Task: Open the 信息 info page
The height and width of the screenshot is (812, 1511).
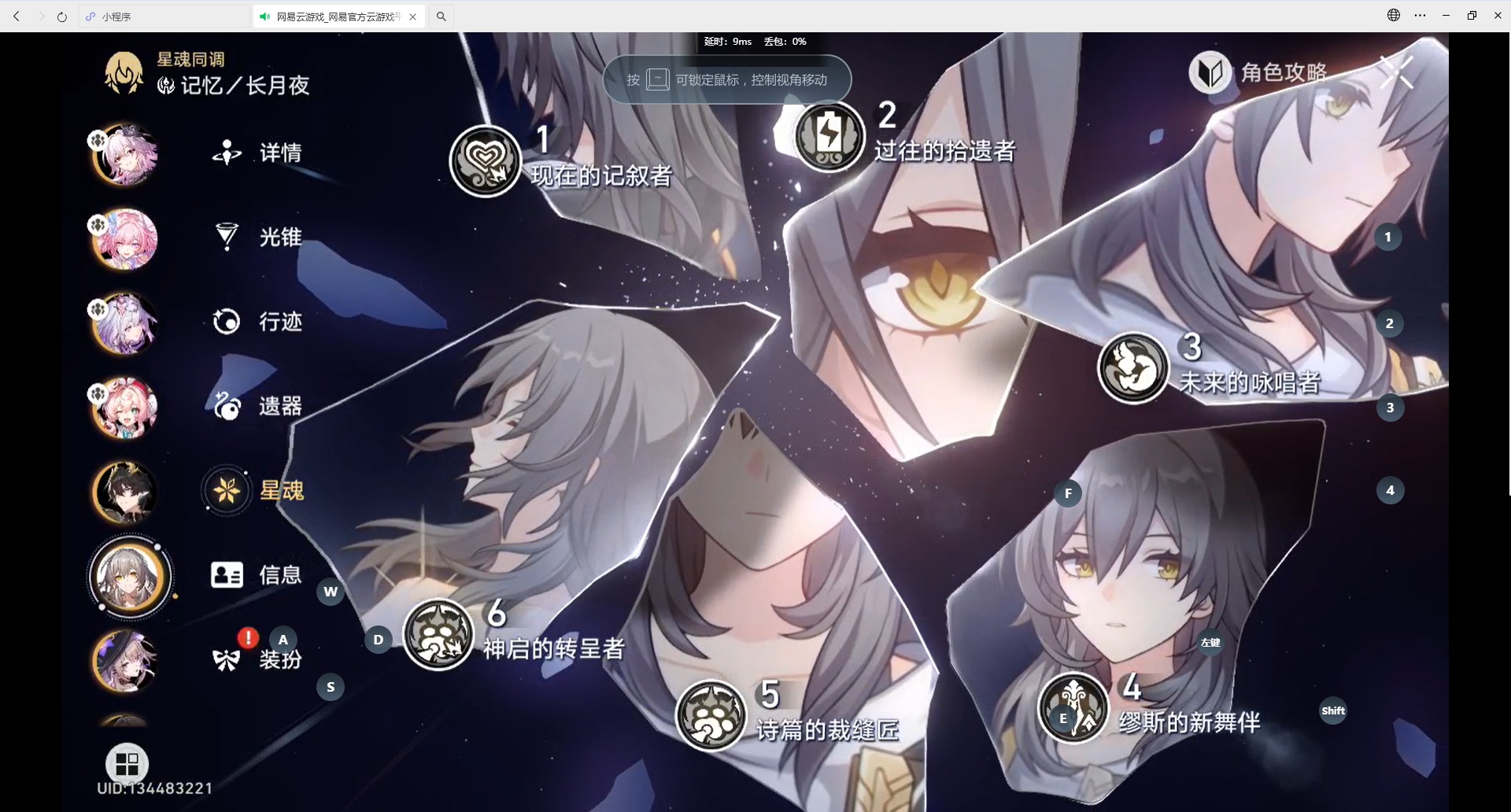Action: pos(257,575)
